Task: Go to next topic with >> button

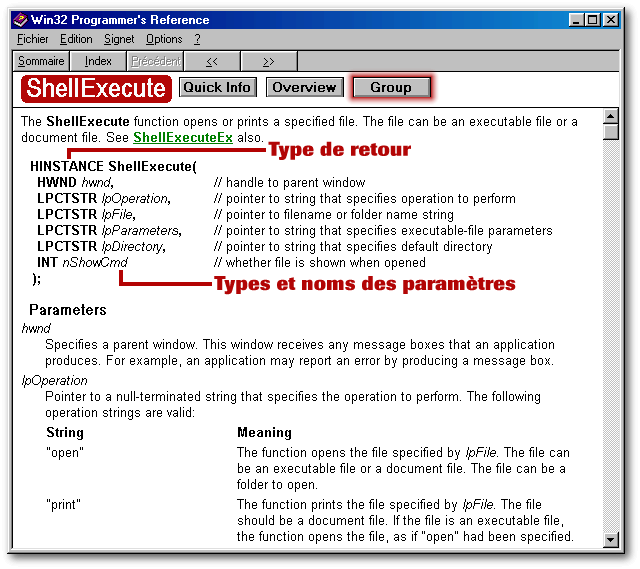Action: pyautogui.click(x=269, y=61)
